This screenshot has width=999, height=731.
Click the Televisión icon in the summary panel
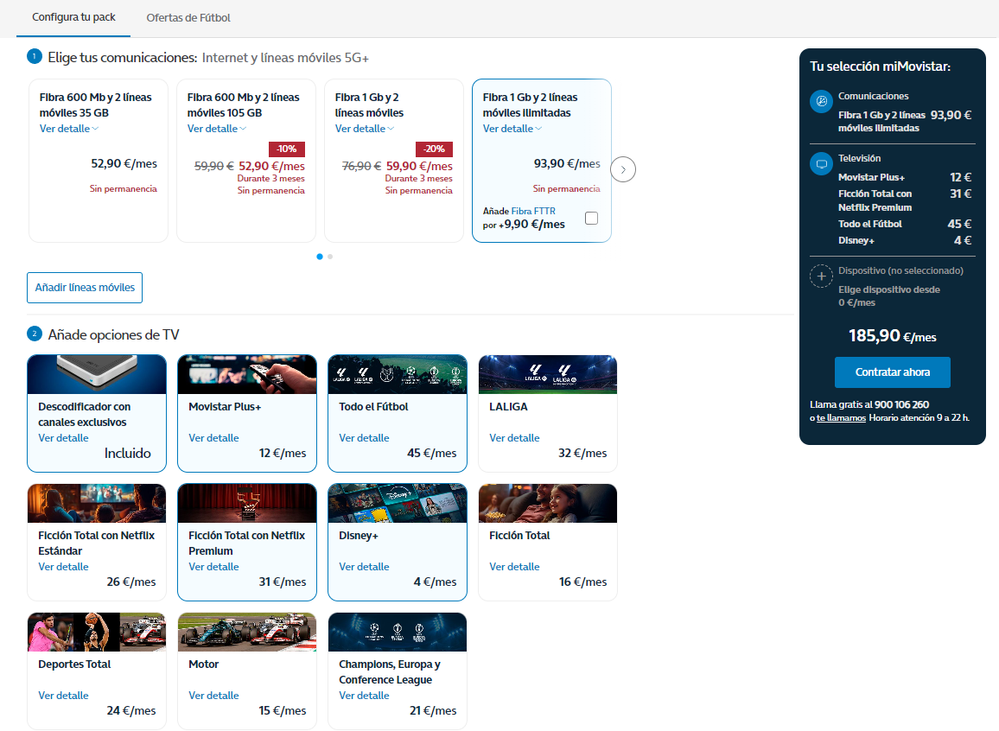[x=821, y=164]
